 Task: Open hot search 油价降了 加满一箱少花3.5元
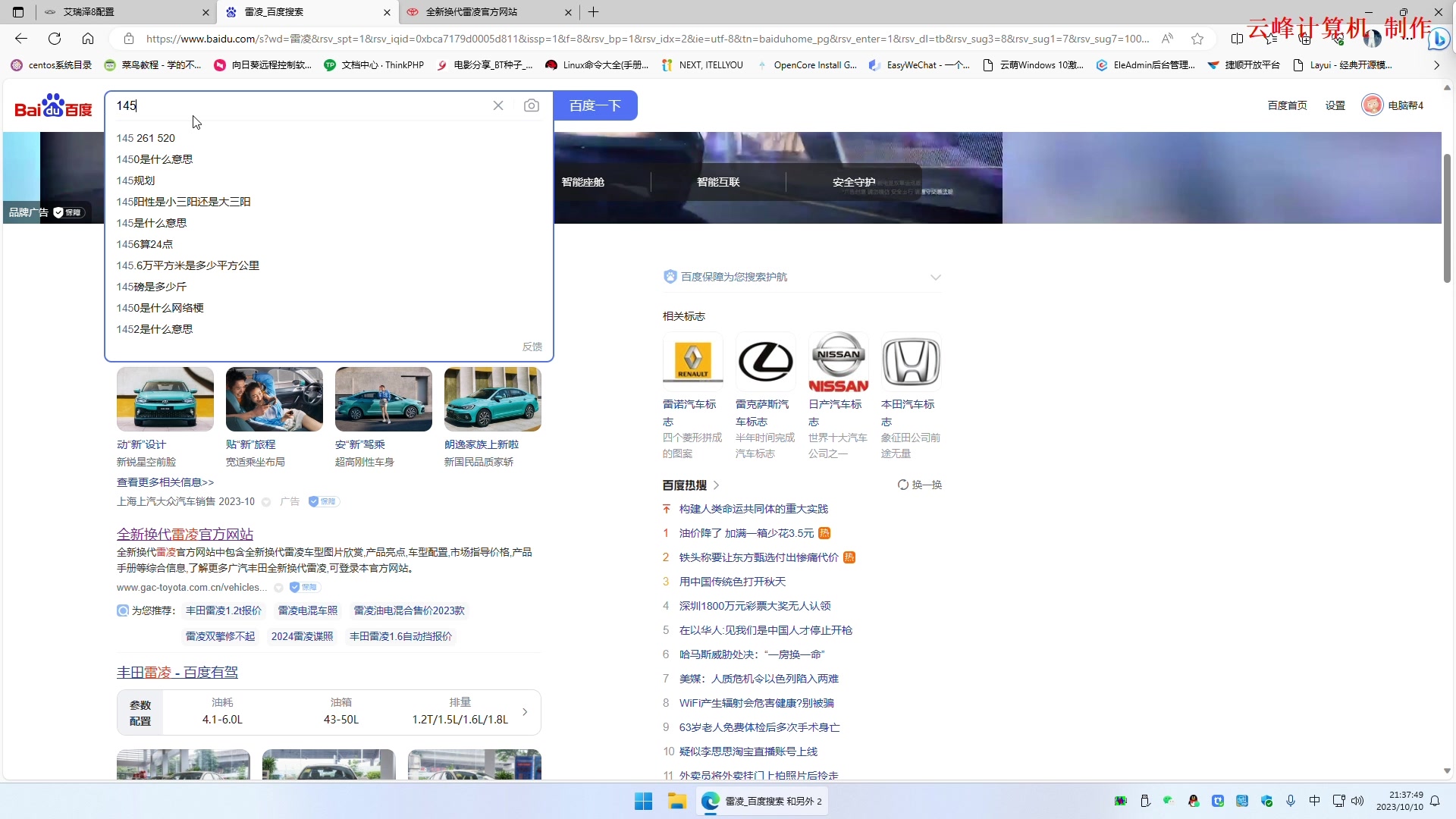click(x=746, y=533)
